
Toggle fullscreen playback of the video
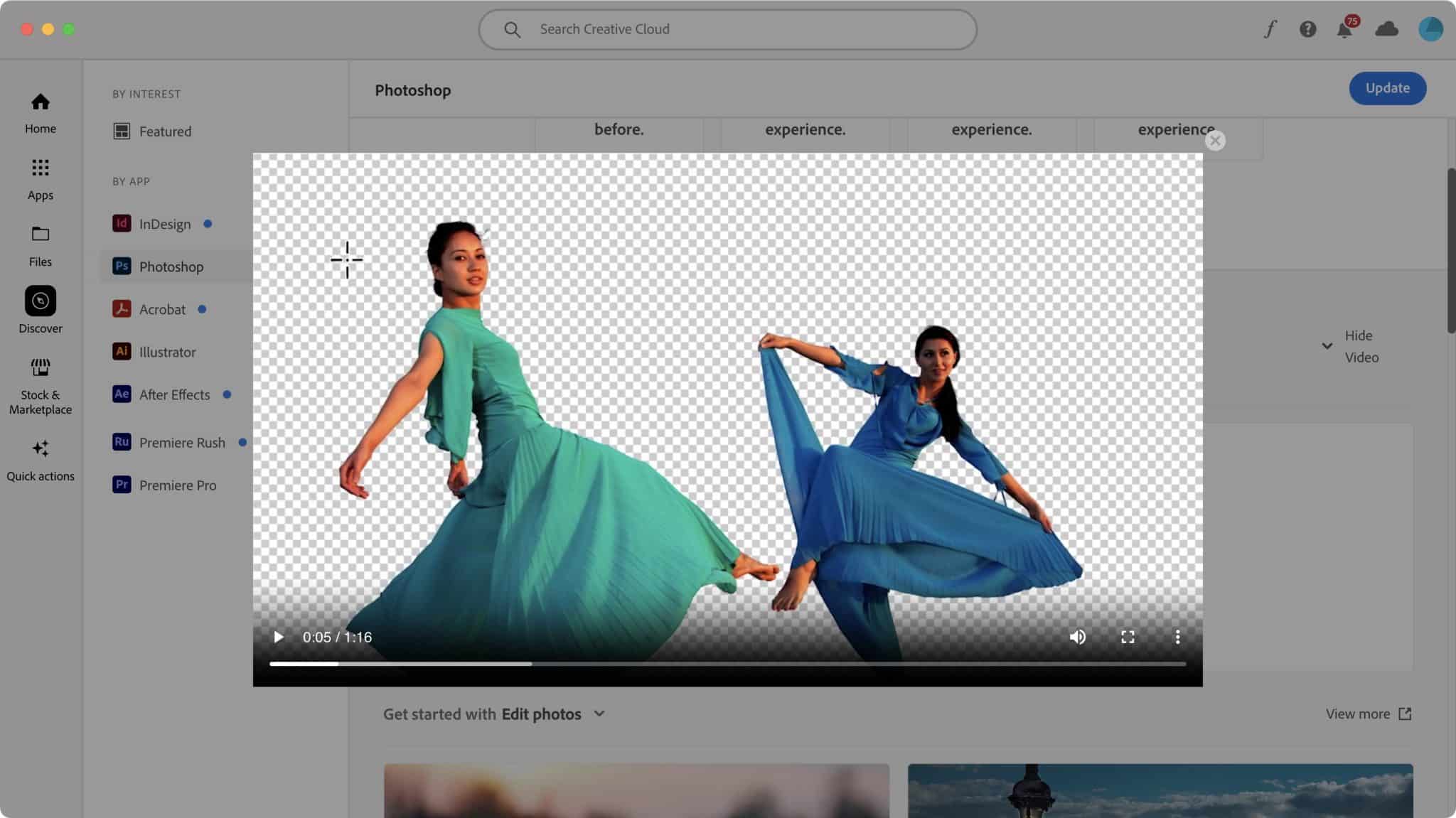(x=1127, y=637)
